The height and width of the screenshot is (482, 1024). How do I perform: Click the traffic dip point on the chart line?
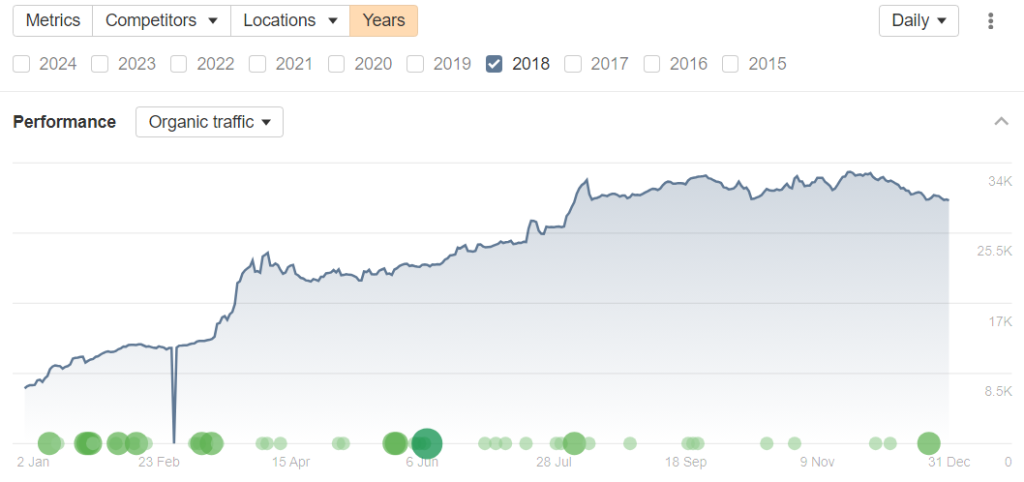click(x=174, y=440)
